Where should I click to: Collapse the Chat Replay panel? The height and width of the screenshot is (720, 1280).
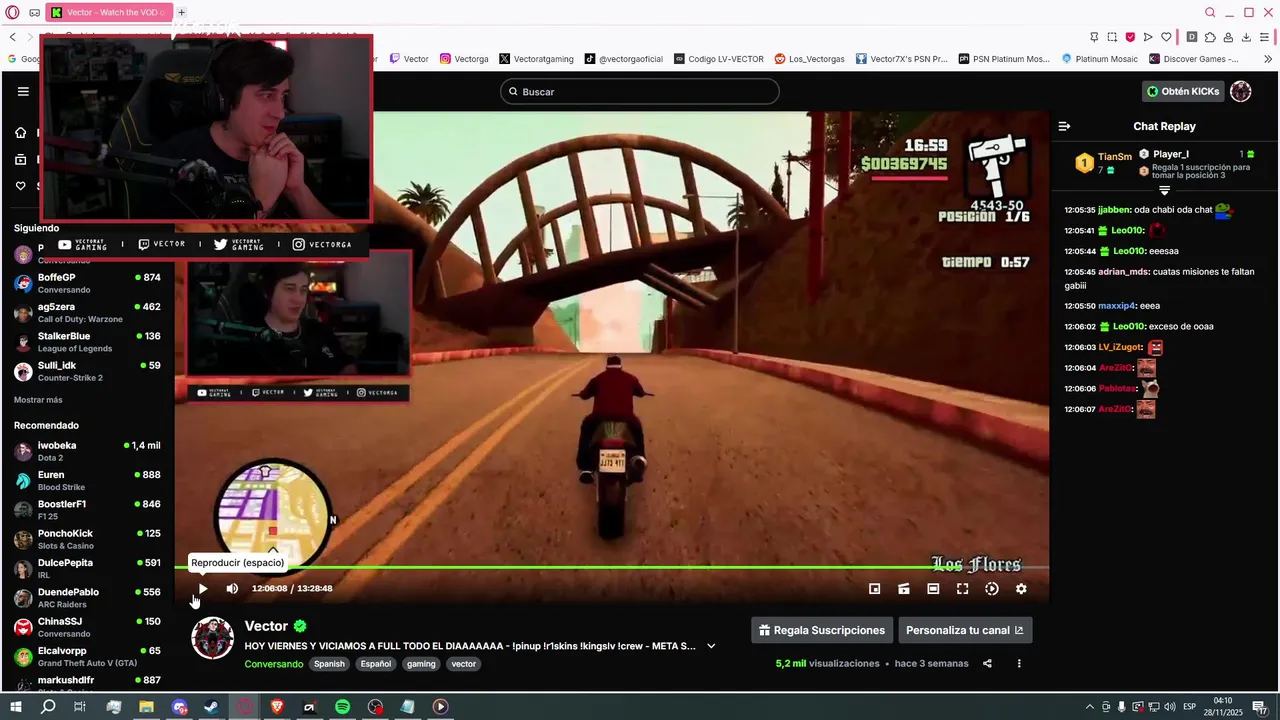click(x=1064, y=126)
